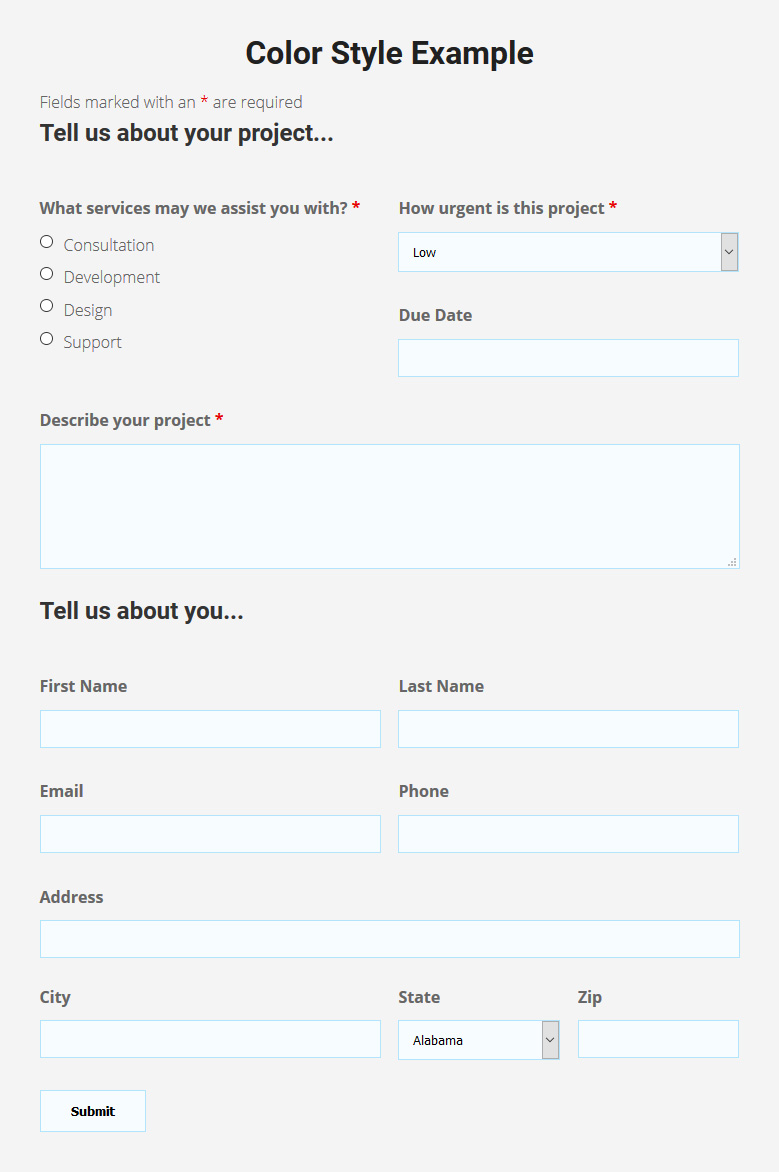Click the Zip code field

[x=658, y=1039]
